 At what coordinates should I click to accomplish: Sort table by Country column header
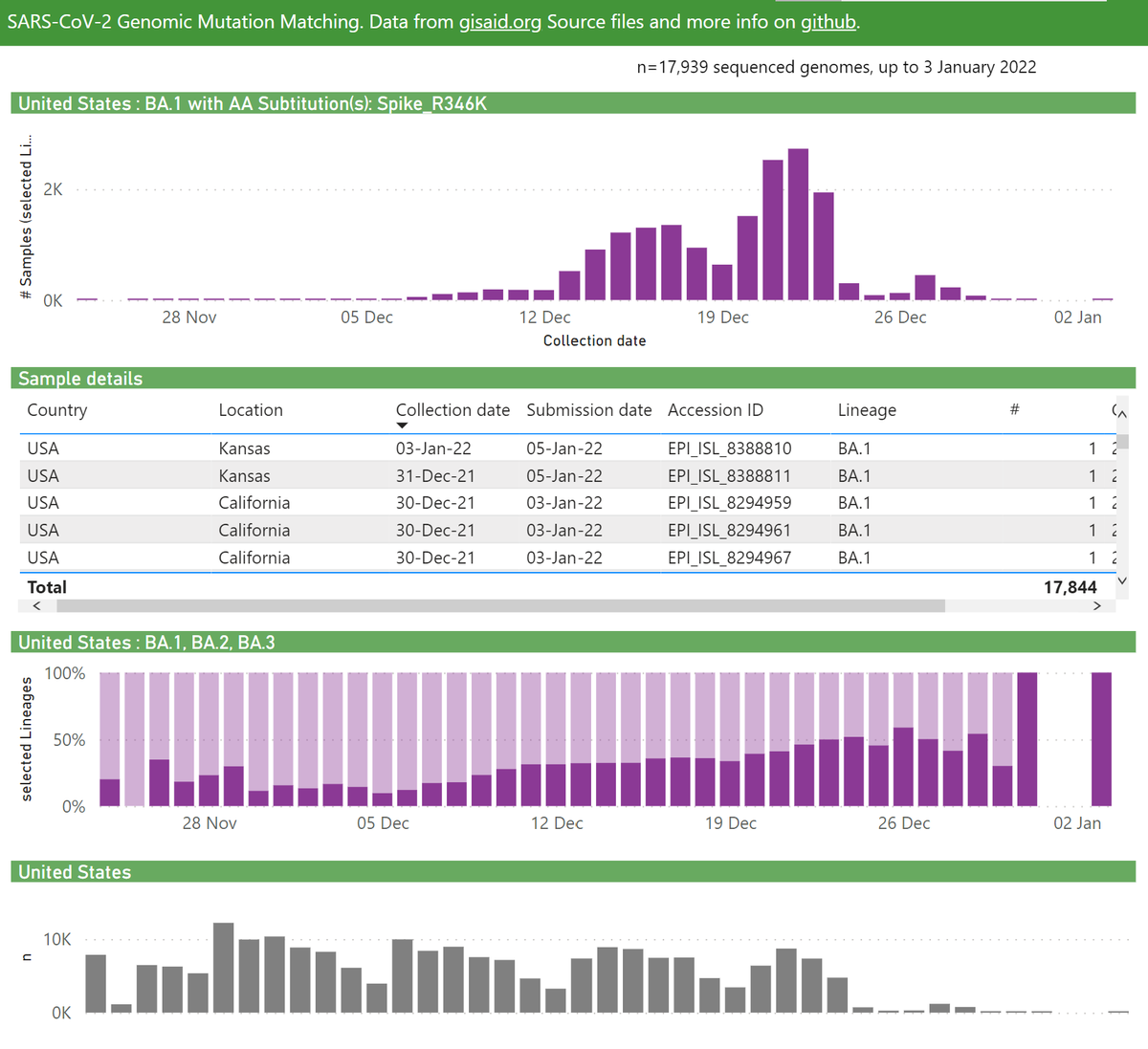(x=57, y=410)
